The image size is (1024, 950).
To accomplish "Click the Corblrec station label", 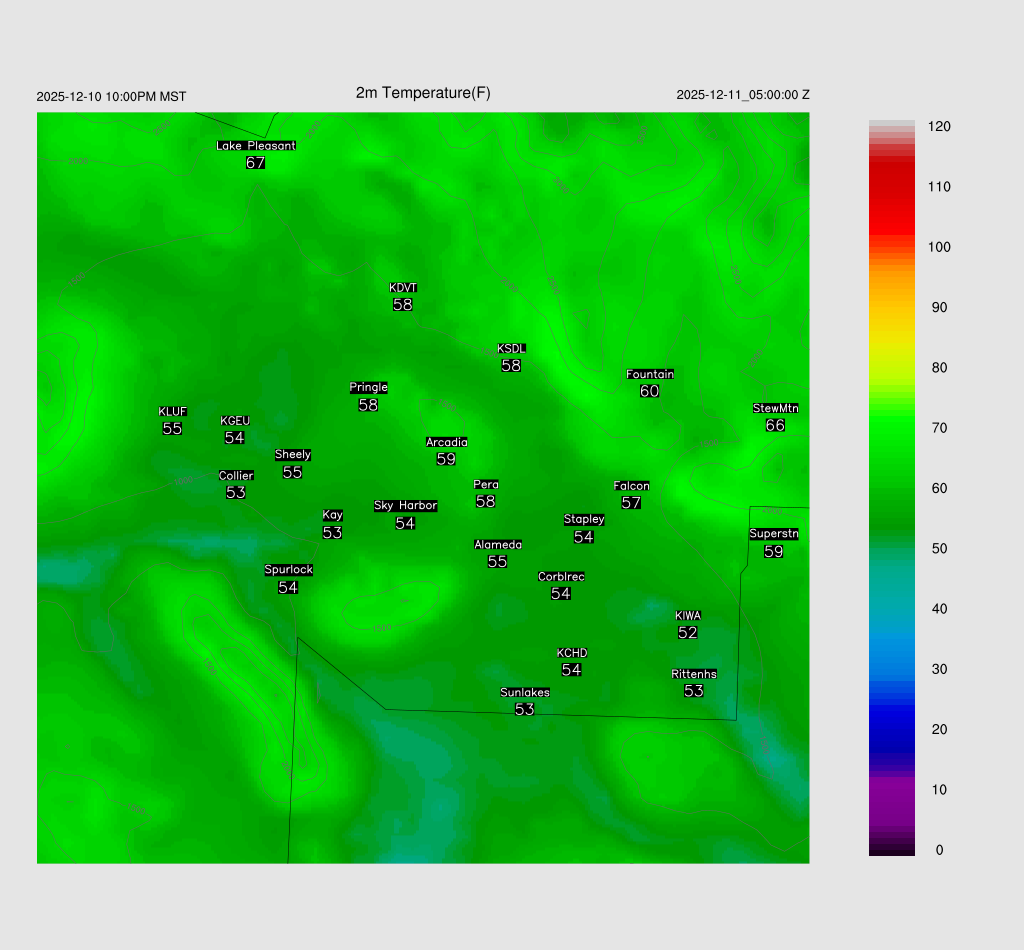I will point(561,577).
